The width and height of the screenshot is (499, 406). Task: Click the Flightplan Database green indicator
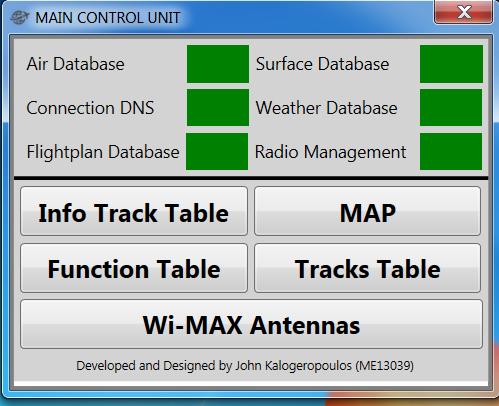(x=217, y=151)
